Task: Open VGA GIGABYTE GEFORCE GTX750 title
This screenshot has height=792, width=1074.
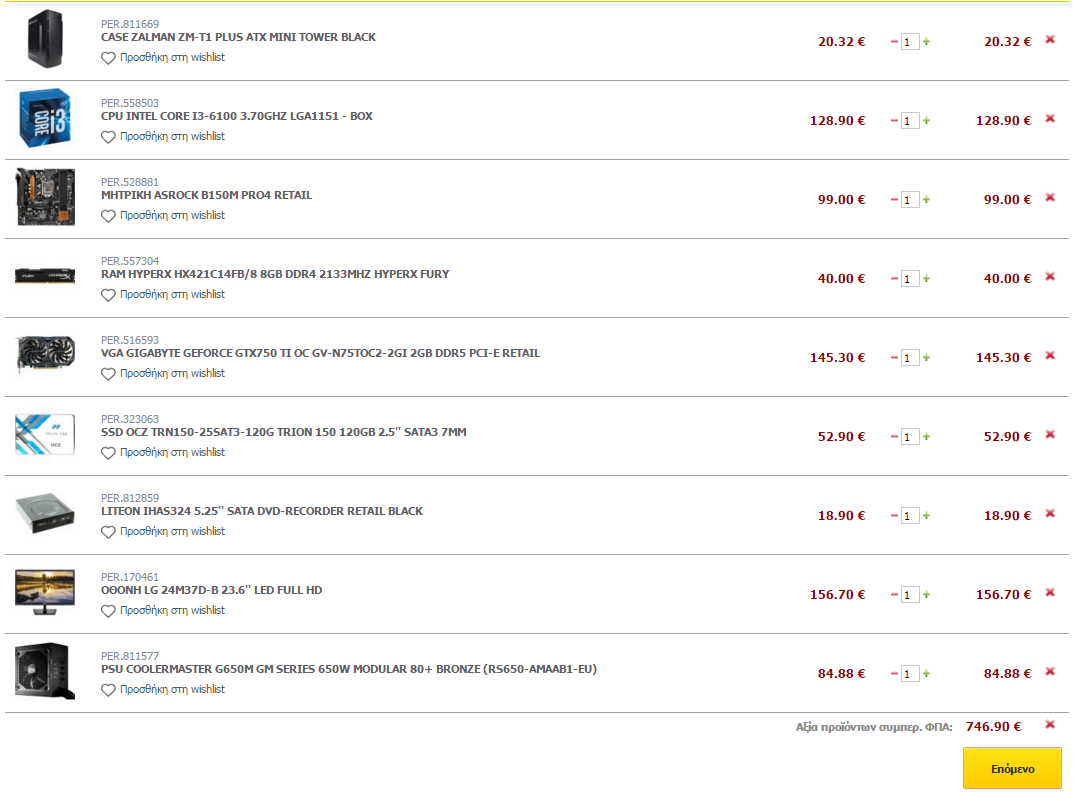Action: click(x=321, y=353)
